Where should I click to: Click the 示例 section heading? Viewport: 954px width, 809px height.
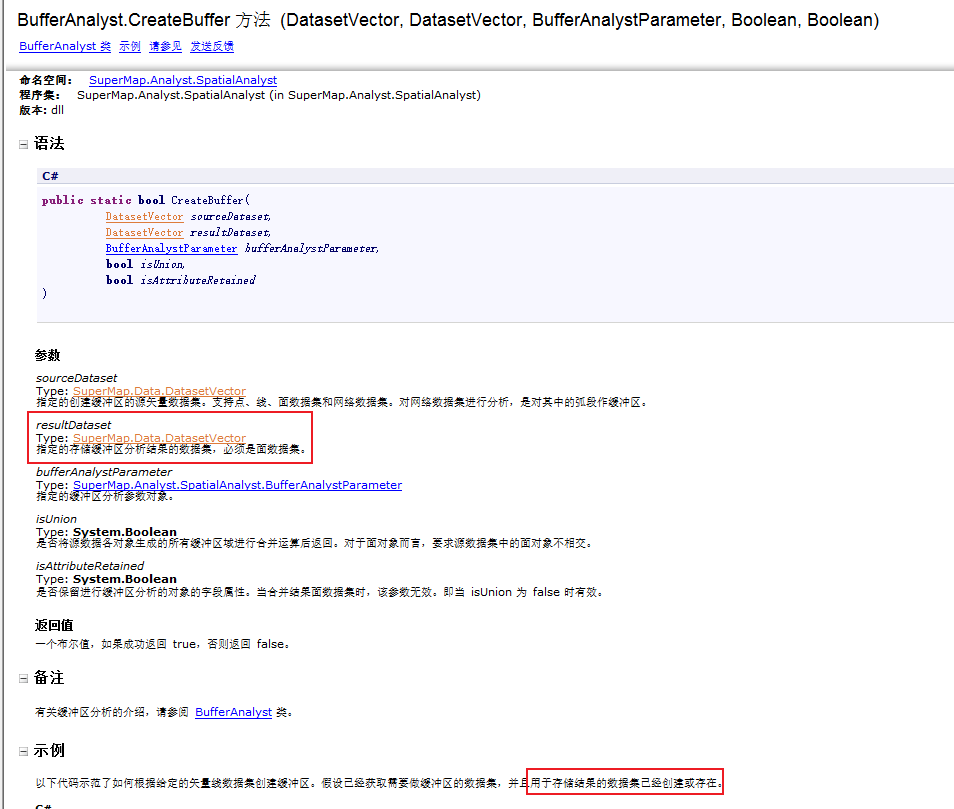(x=49, y=751)
